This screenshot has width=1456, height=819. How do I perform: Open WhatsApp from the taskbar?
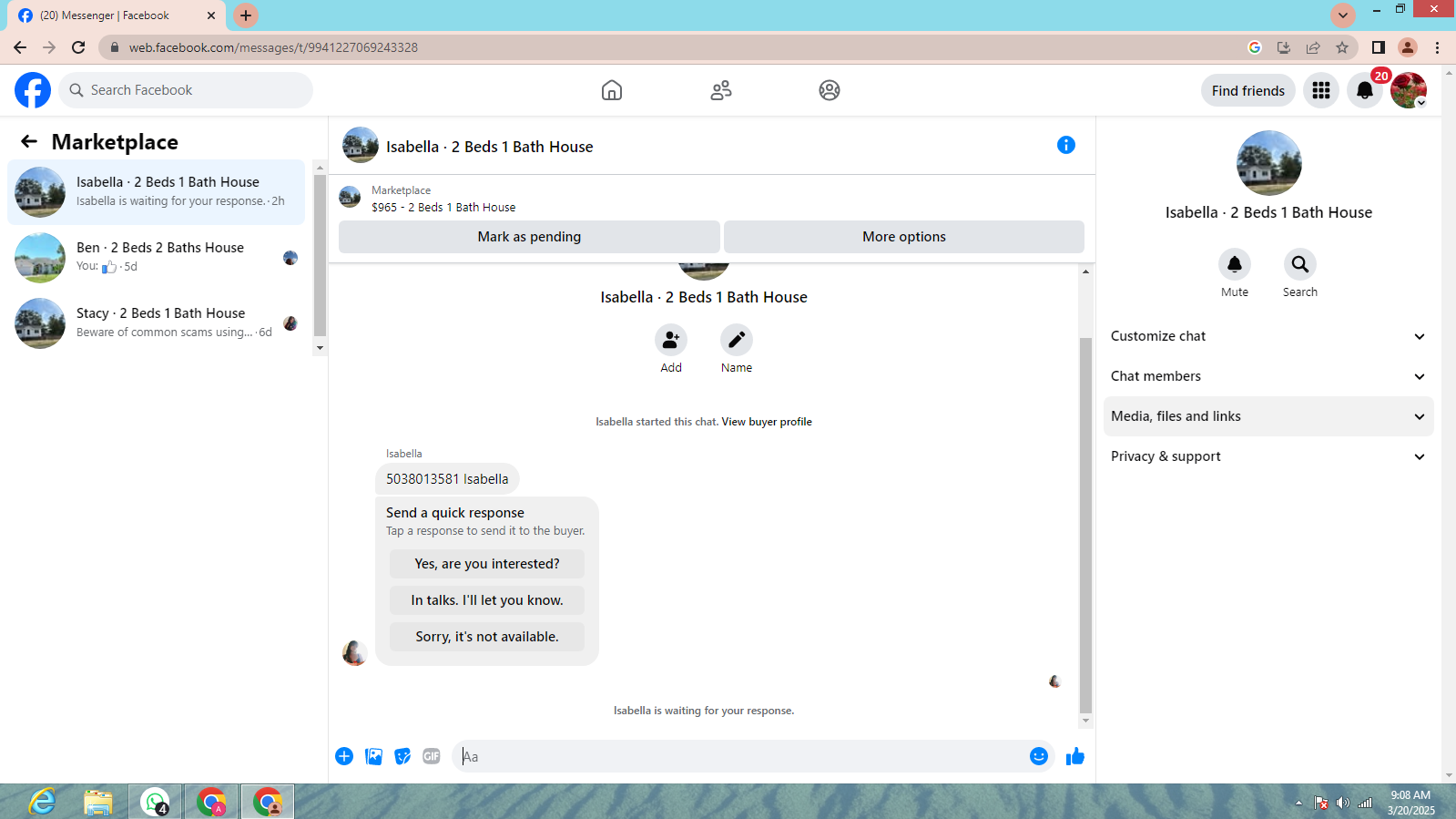[155, 802]
